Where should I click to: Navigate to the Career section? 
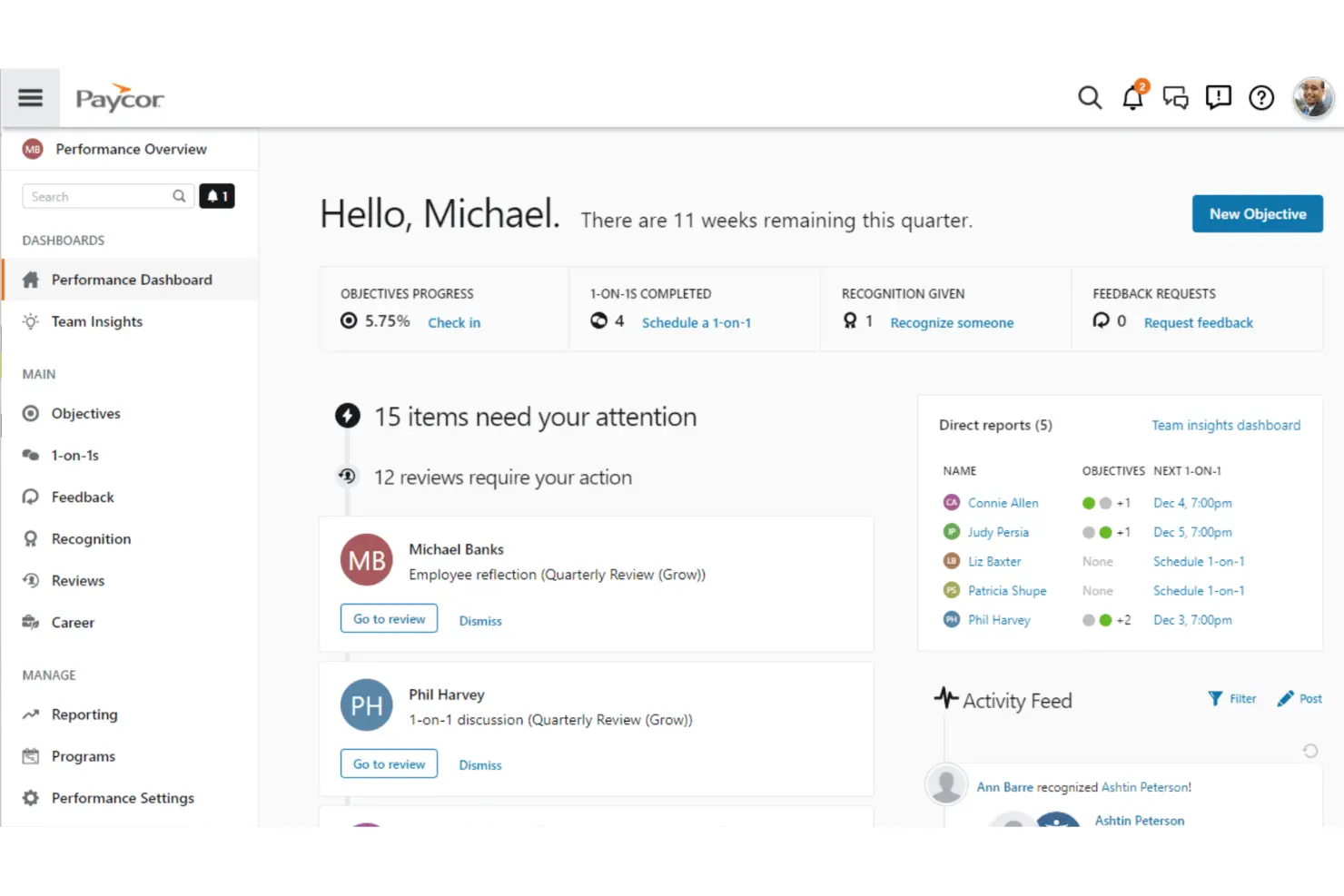(73, 622)
